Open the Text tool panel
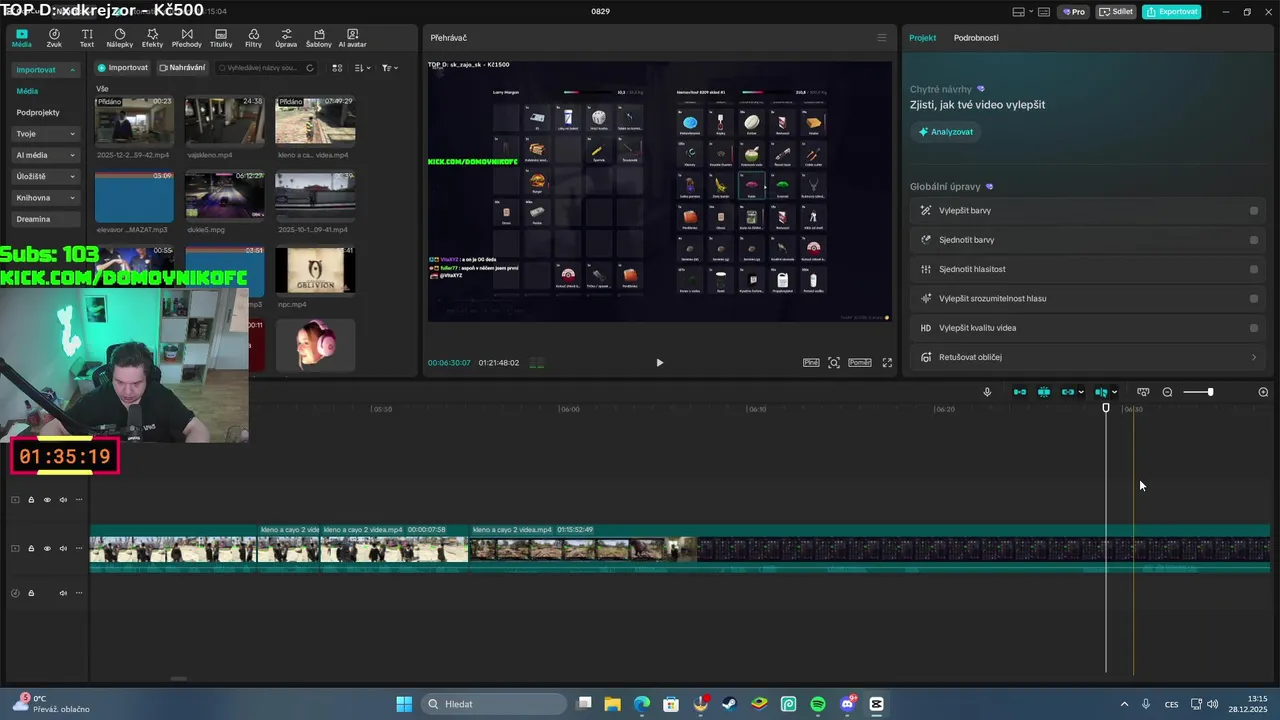The height and width of the screenshot is (720, 1280). [87, 38]
